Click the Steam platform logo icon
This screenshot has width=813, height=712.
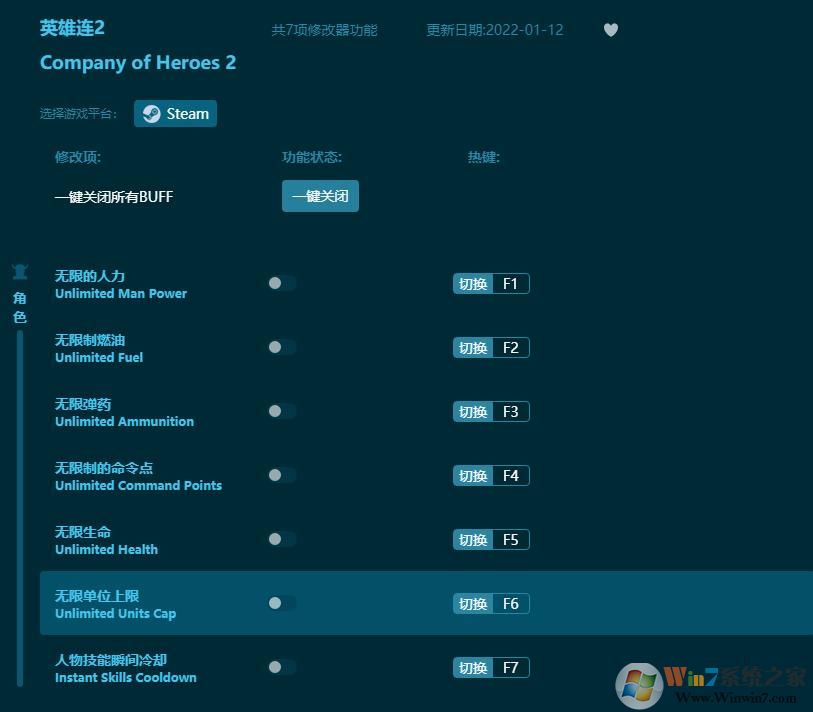click(152, 113)
